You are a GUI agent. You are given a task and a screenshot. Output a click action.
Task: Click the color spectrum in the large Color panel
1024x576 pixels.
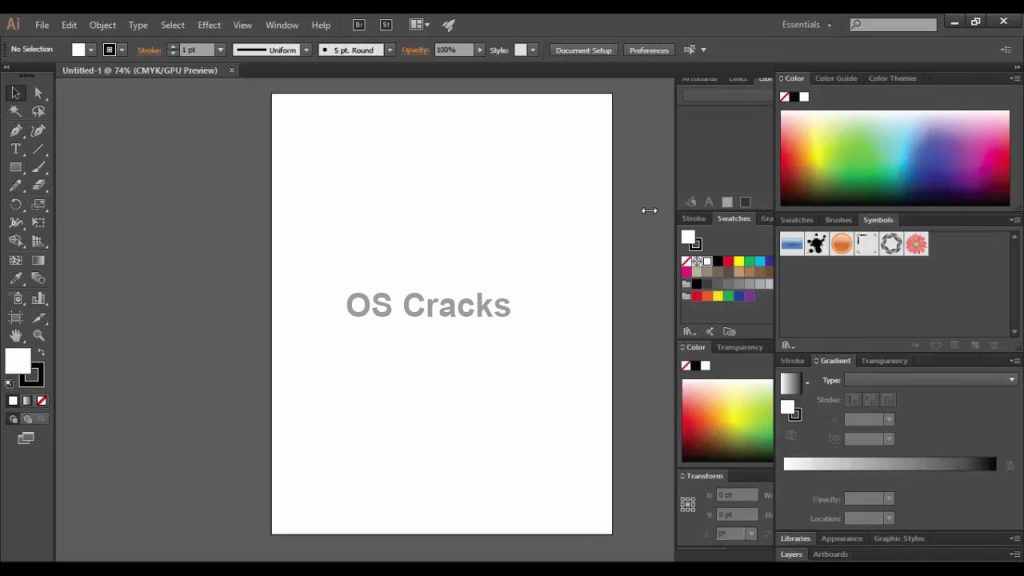(895, 158)
